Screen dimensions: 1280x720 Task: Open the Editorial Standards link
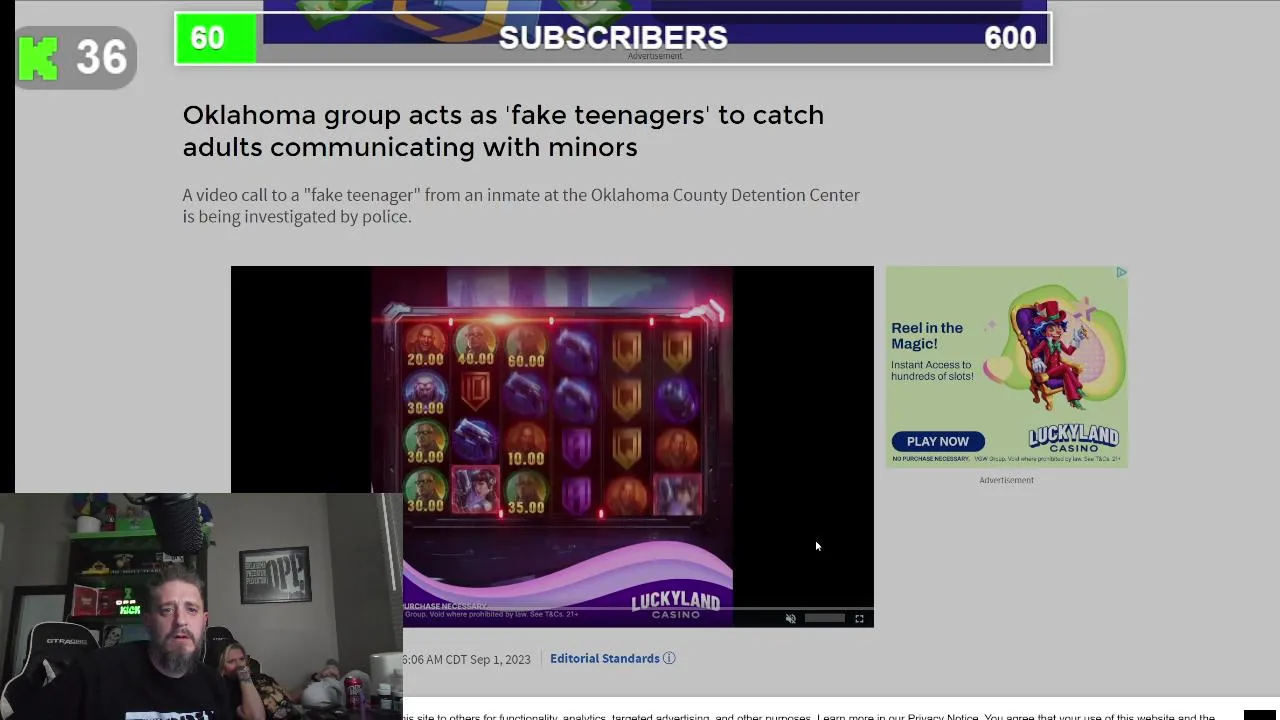[x=605, y=658]
